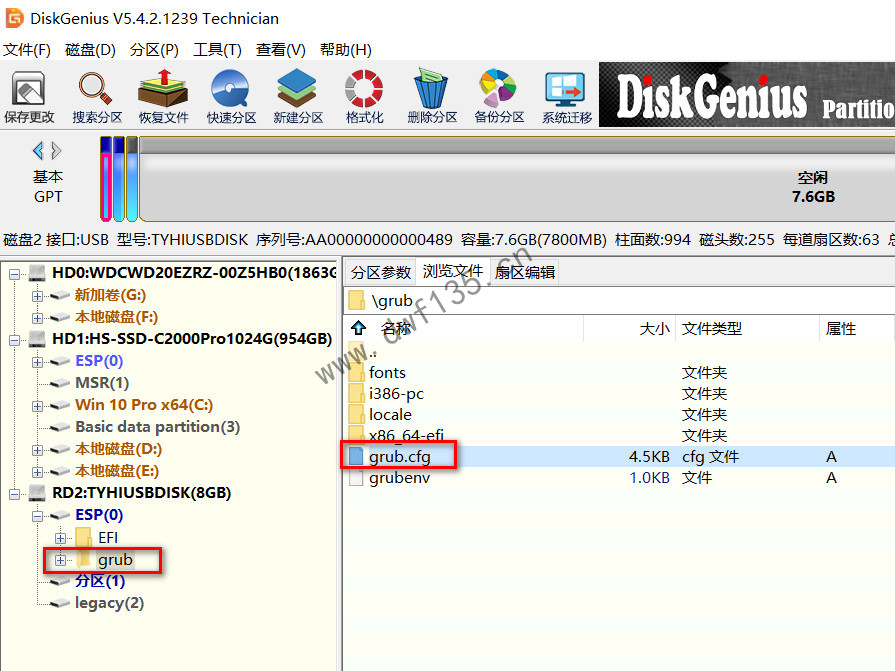Open the 文件(F) menu
Viewport: 895px width, 671px height.
27,50
